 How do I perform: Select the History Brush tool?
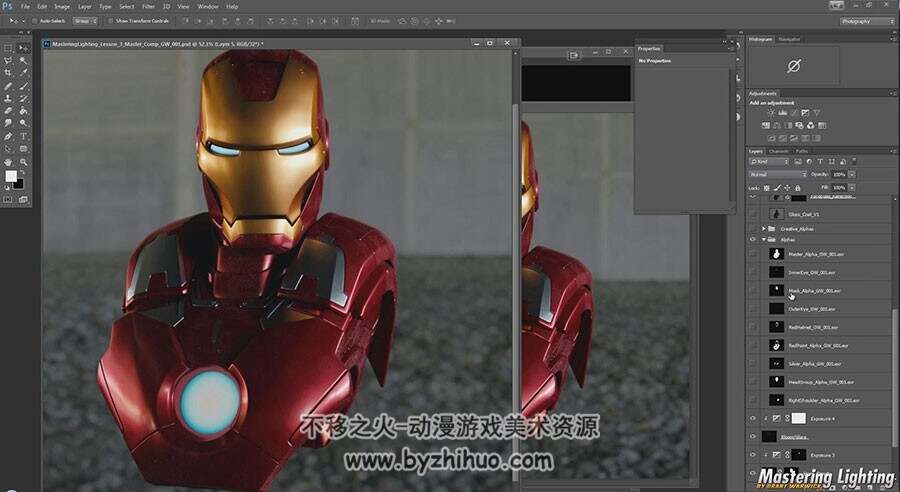pos(24,98)
